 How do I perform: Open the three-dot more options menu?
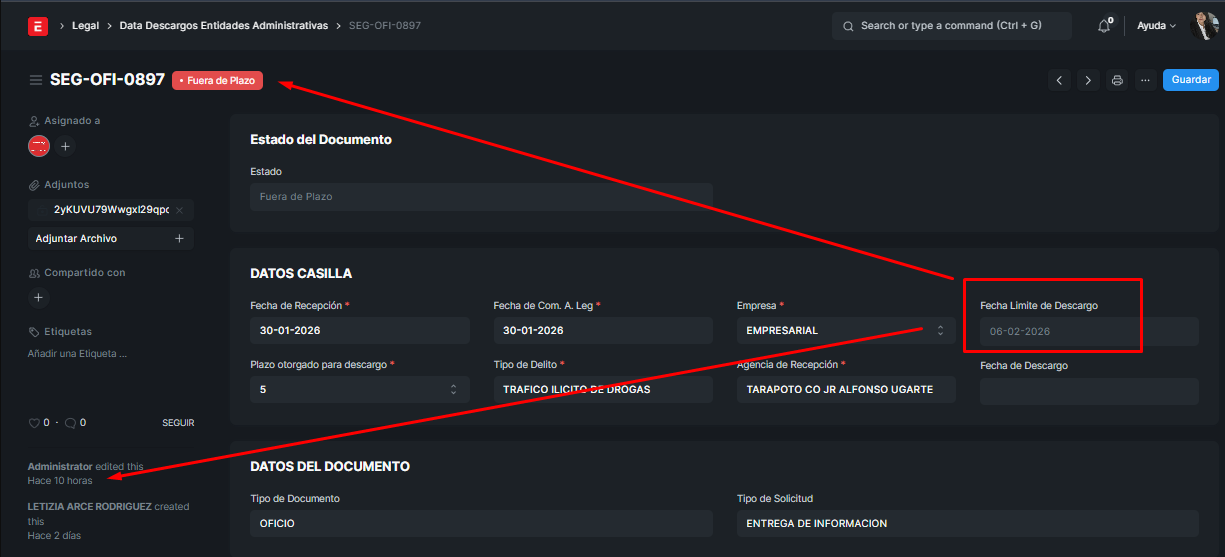coord(1145,80)
